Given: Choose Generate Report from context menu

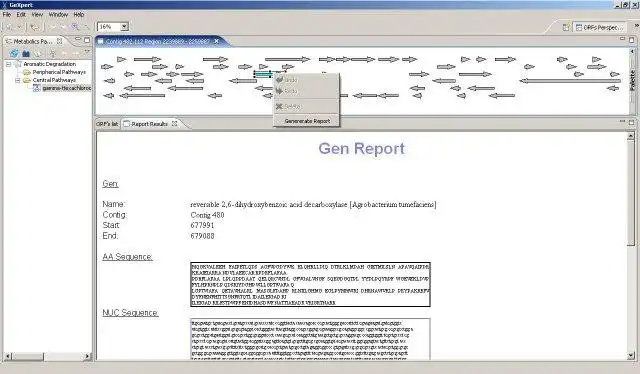Looking at the screenshot, I should (307, 121).
